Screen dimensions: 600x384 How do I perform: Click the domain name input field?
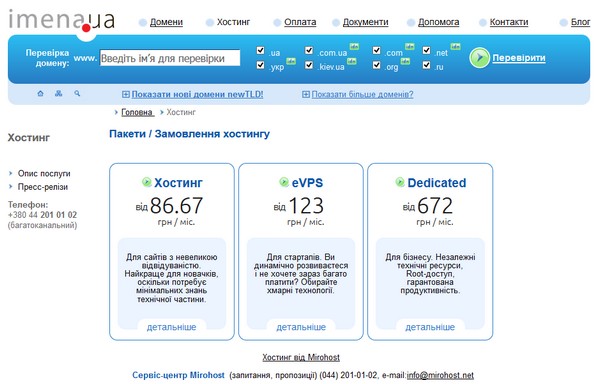tap(170, 58)
